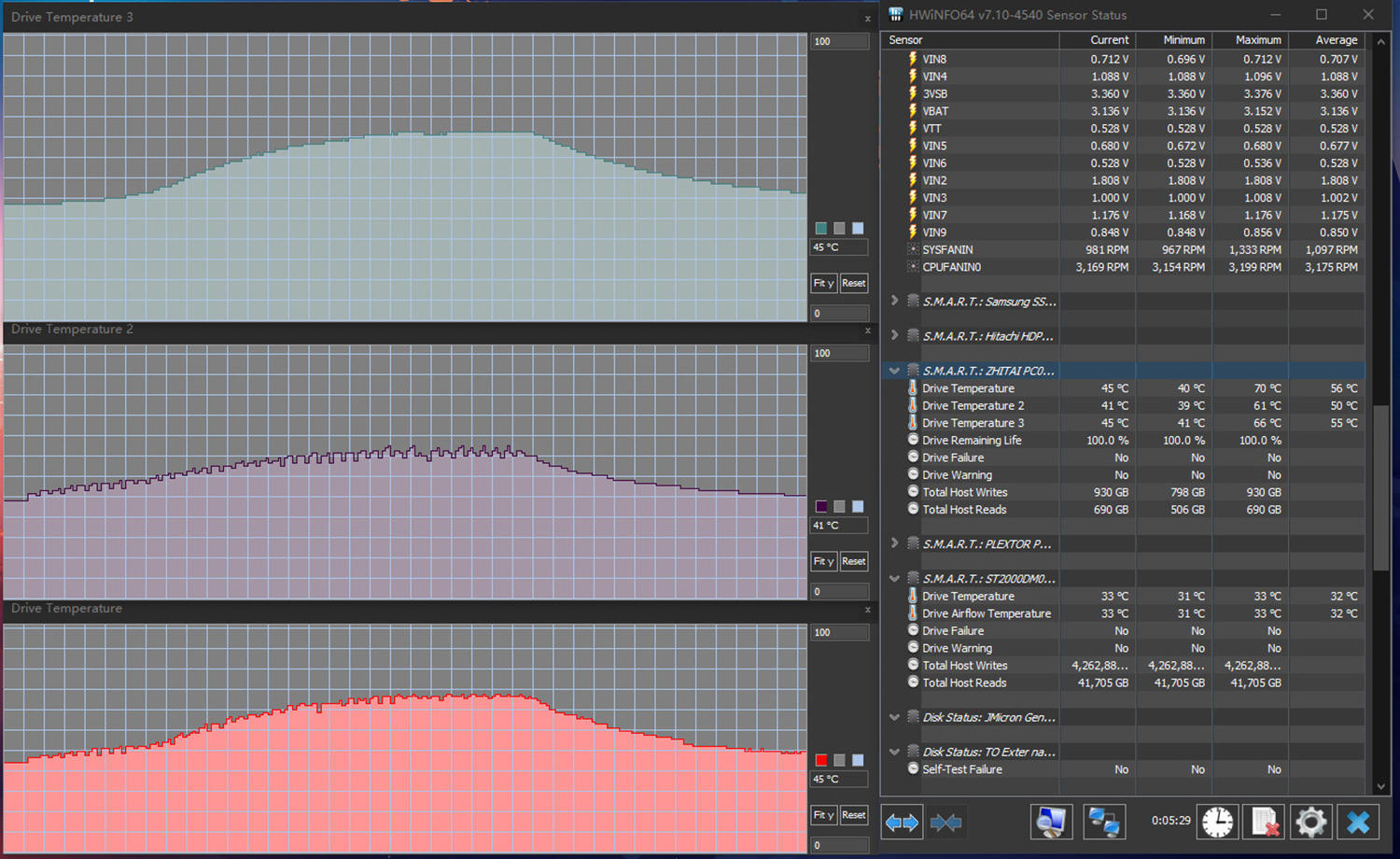This screenshot has width=1400, height=859.
Task: Click Reset in the red Drive Temperature graph
Action: pos(854,815)
